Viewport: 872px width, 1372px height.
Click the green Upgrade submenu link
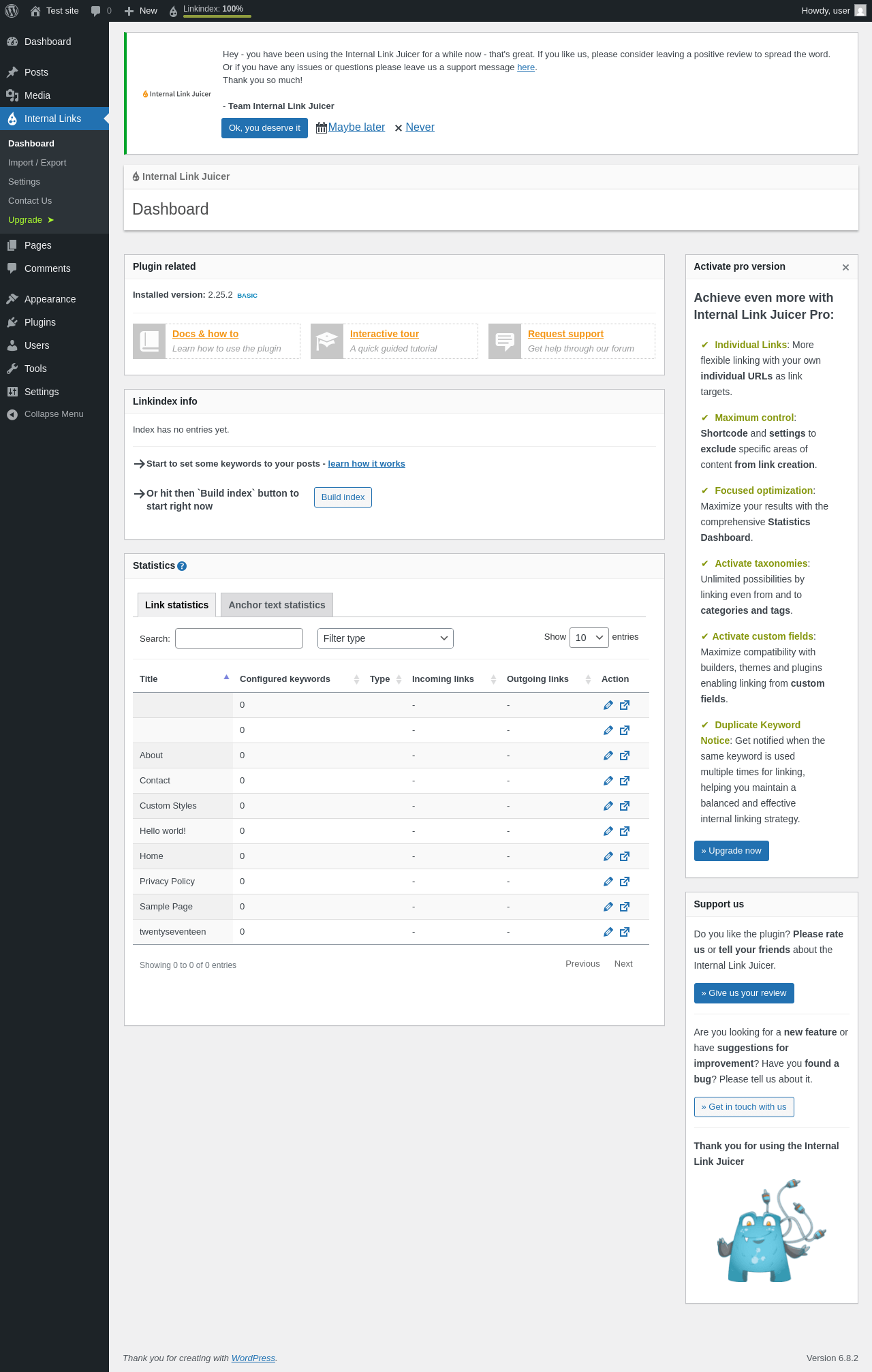pos(31,220)
